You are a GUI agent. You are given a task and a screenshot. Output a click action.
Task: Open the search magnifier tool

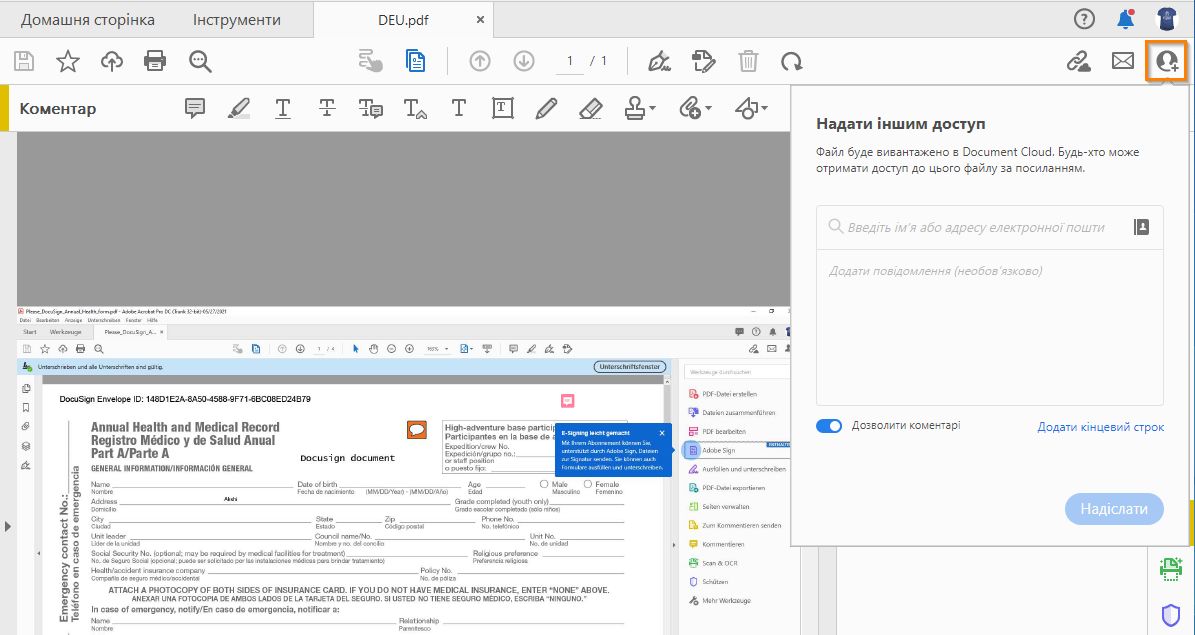[x=200, y=62]
